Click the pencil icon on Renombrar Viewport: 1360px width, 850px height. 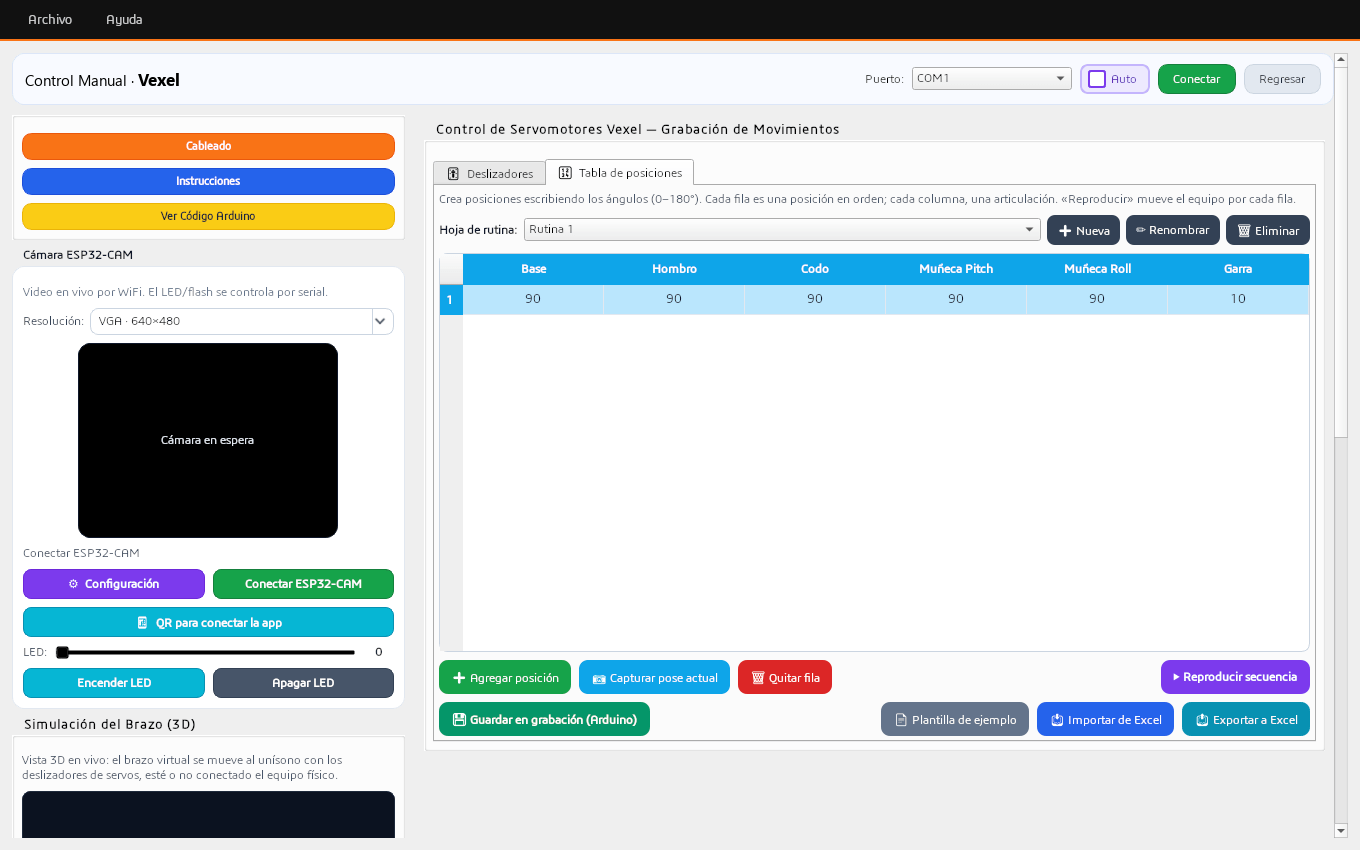(x=1140, y=230)
